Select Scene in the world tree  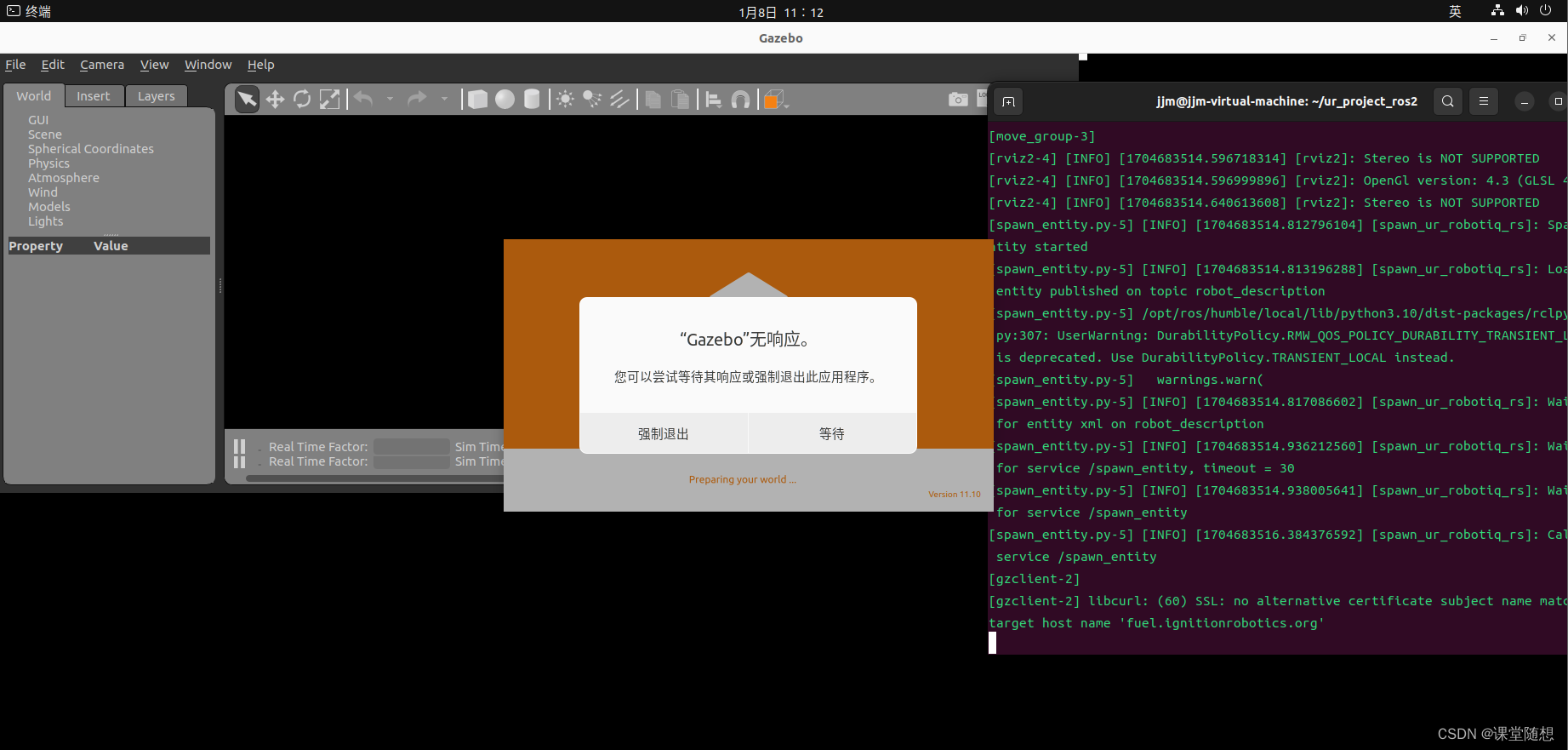click(45, 135)
